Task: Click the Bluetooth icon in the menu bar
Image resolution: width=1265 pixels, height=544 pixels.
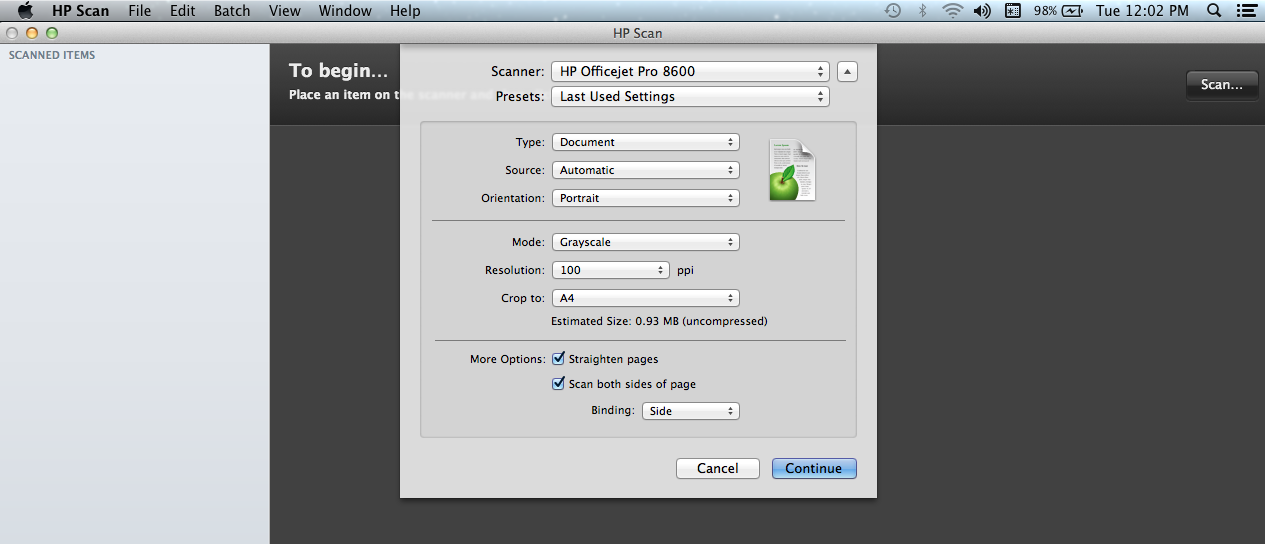Action: (x=923, y=11)
